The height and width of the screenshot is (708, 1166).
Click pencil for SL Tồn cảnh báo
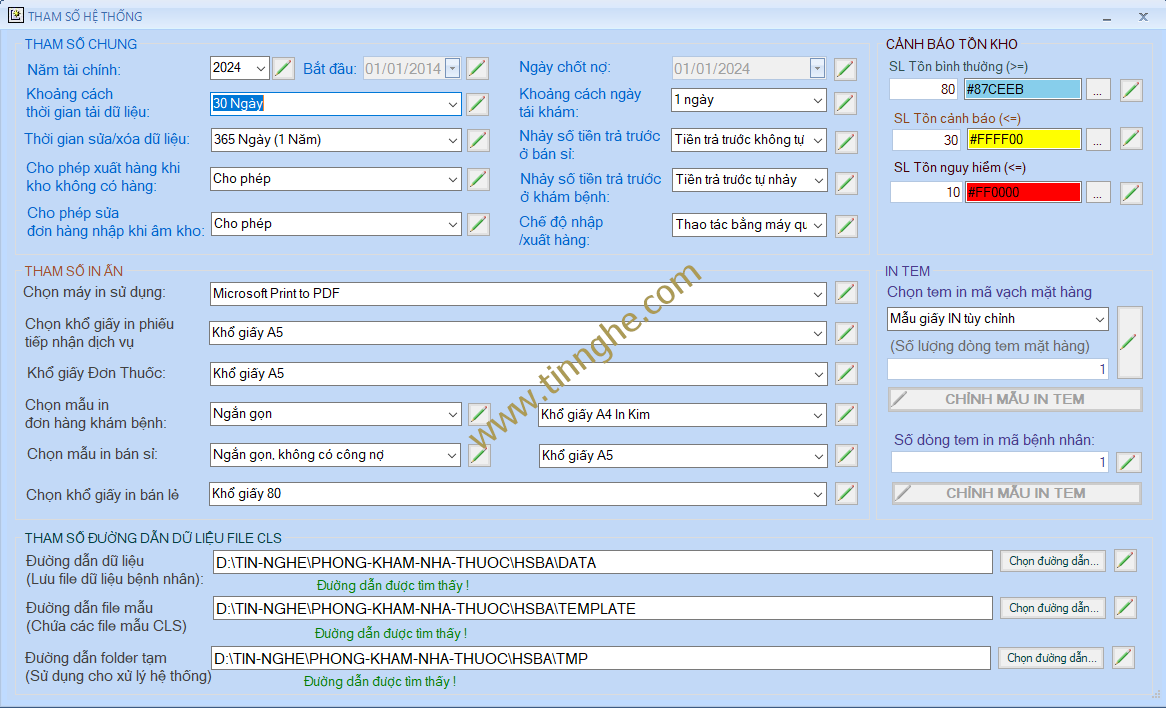(1131, 138)
